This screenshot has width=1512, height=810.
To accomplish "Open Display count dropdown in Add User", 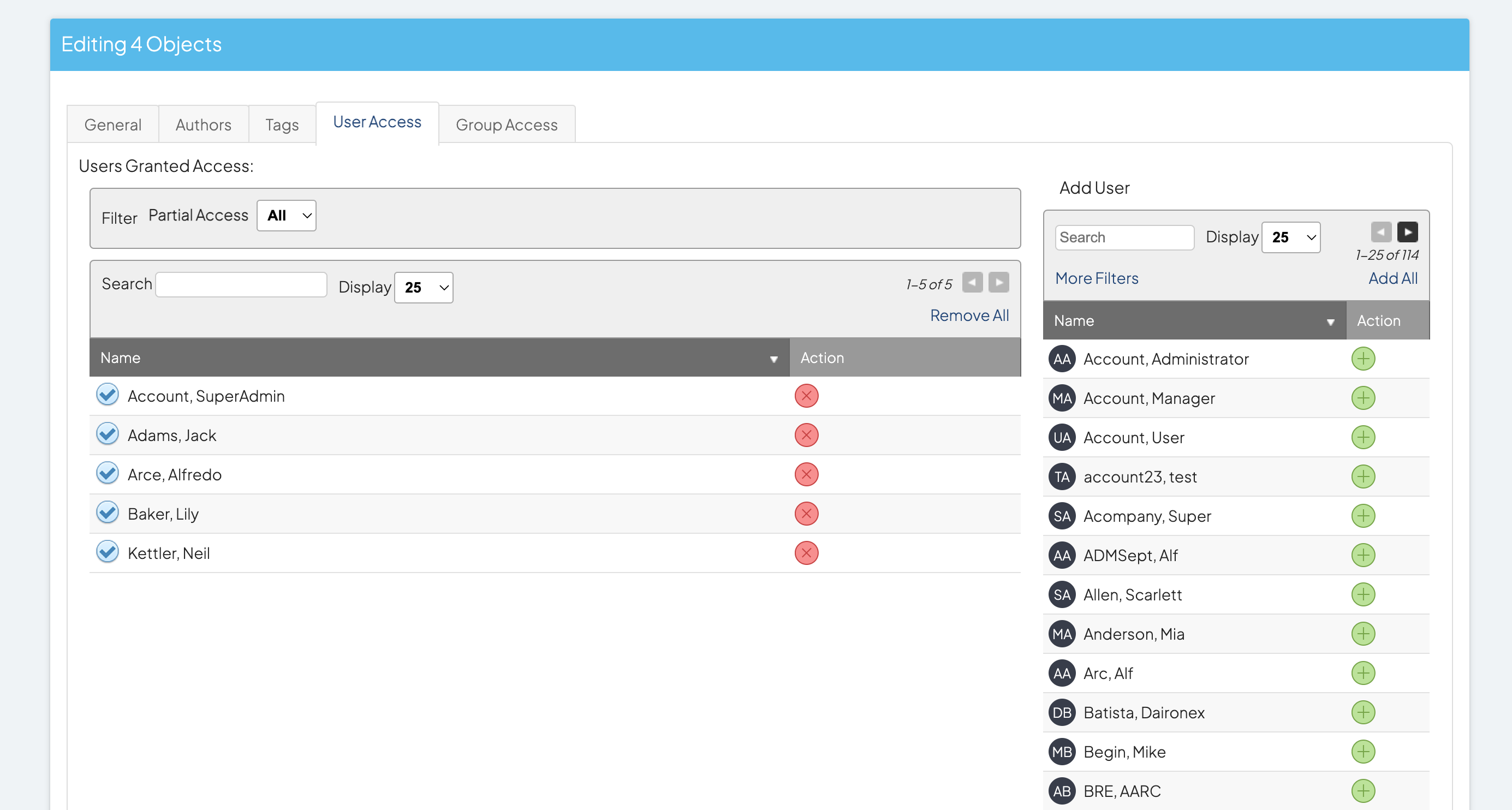I will tap(1291, 237).
